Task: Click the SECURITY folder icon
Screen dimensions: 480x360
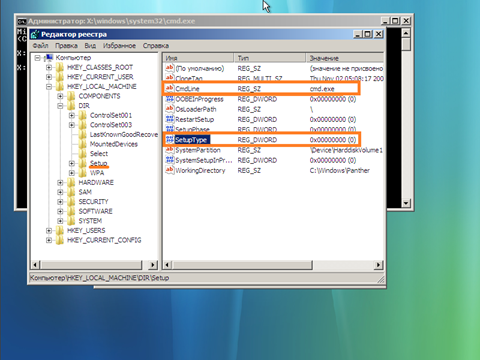Action: (71, 202)
